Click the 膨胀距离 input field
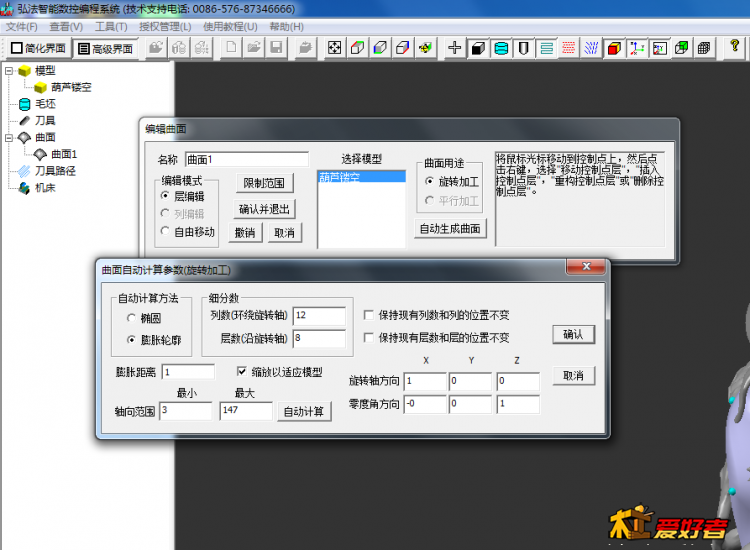This screenshot has width=750, height=550. pos(188,372)
